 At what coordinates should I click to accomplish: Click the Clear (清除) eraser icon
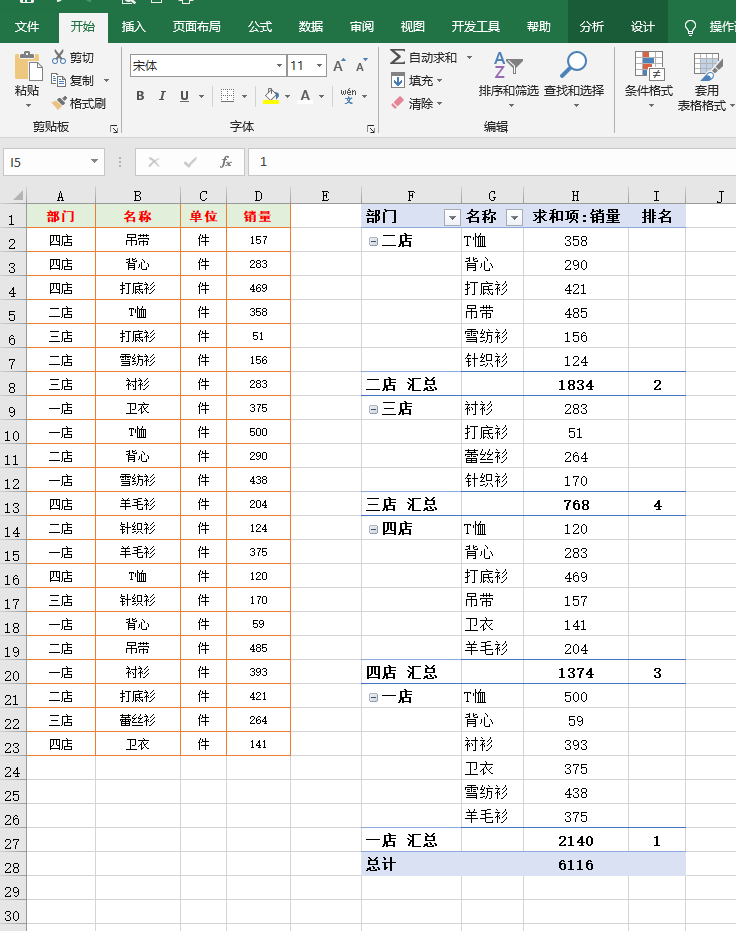398,103
